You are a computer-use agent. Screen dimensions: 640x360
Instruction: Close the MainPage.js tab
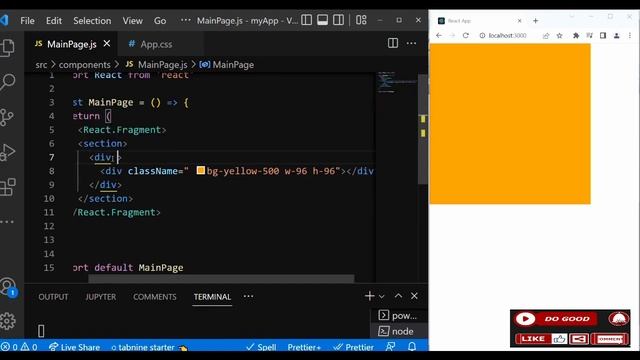point(107,43)
